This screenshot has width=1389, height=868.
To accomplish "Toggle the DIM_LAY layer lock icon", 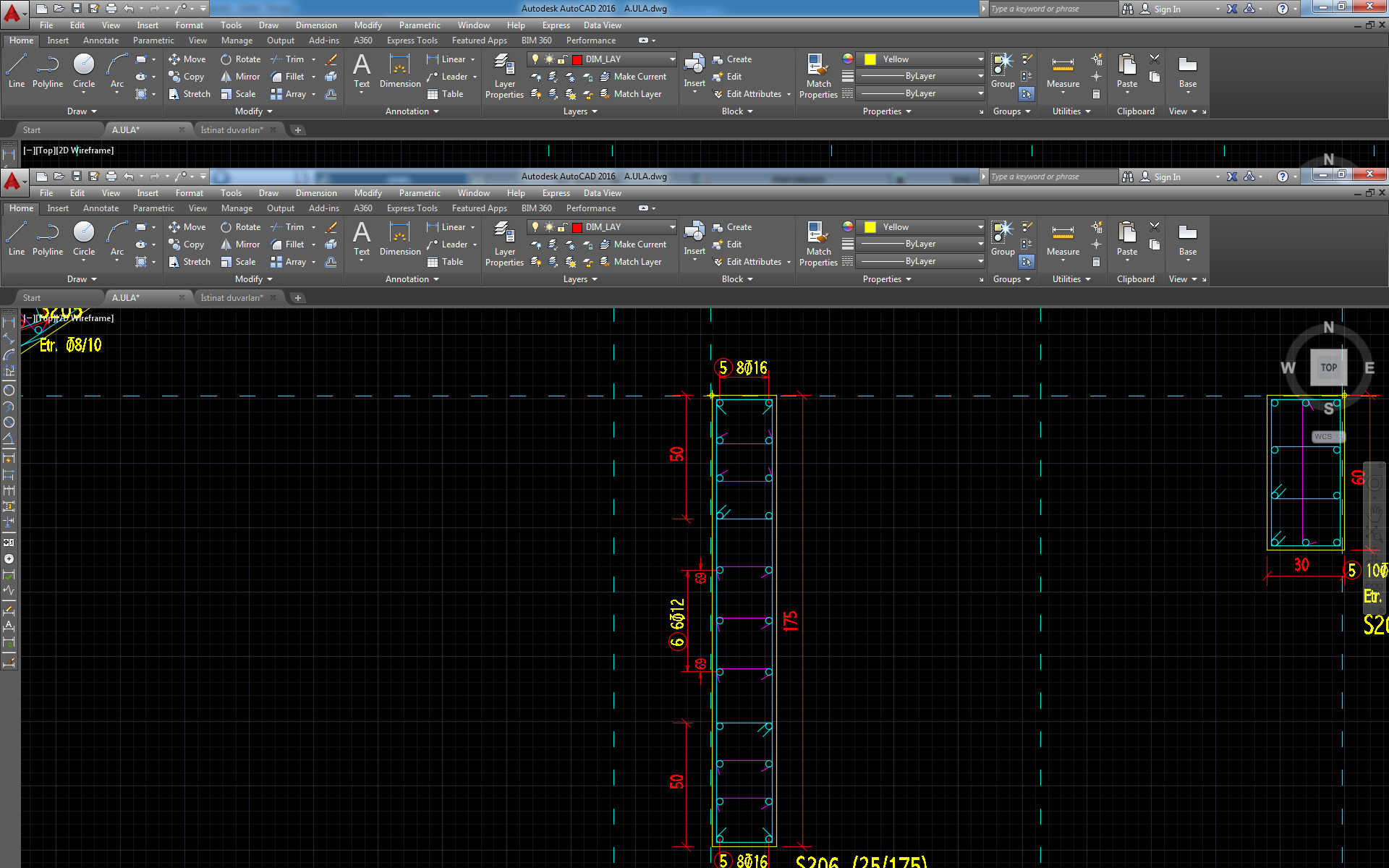I will tap(562, 227).
